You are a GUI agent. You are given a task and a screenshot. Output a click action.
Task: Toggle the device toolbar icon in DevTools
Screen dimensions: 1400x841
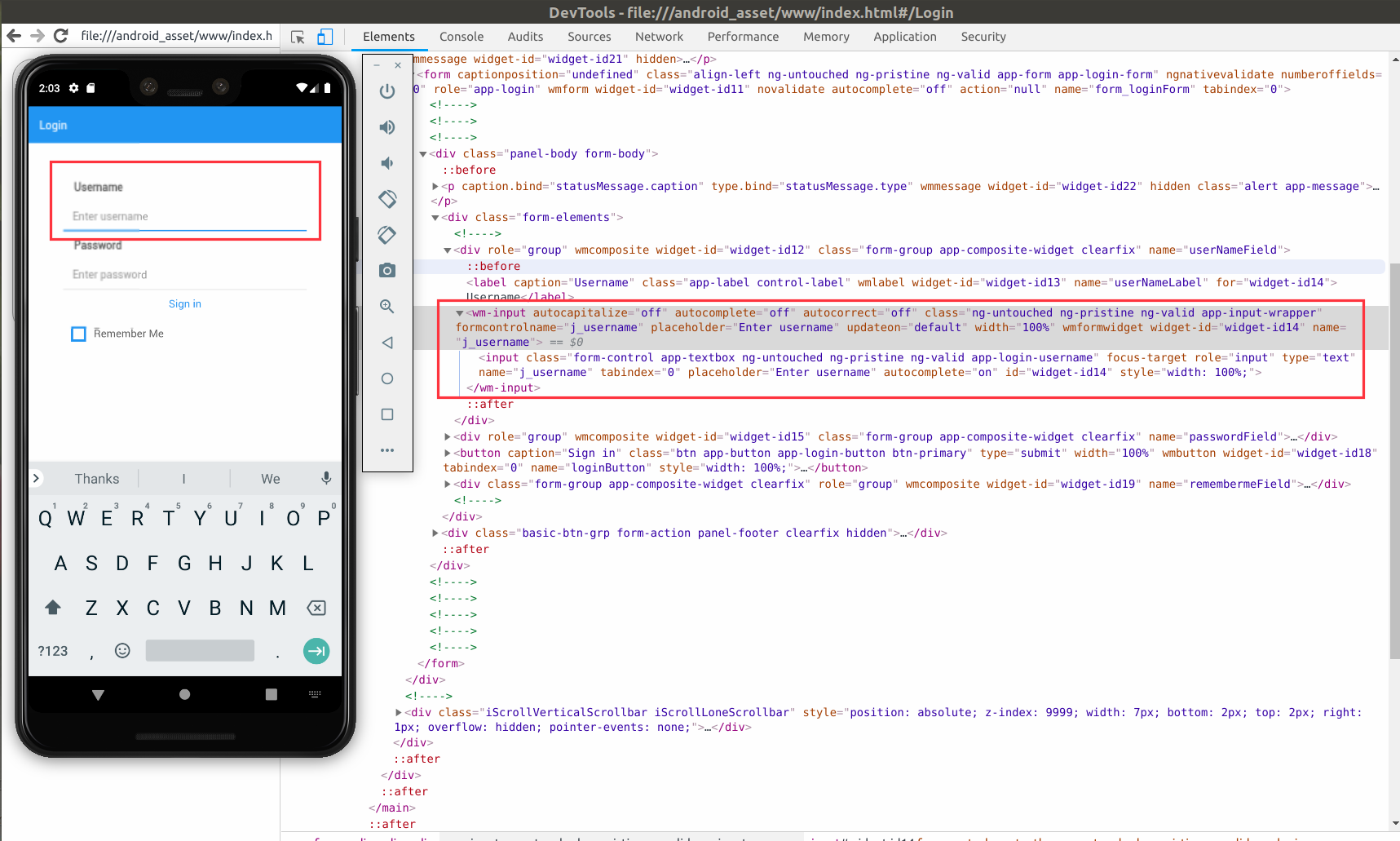[325, 37]
